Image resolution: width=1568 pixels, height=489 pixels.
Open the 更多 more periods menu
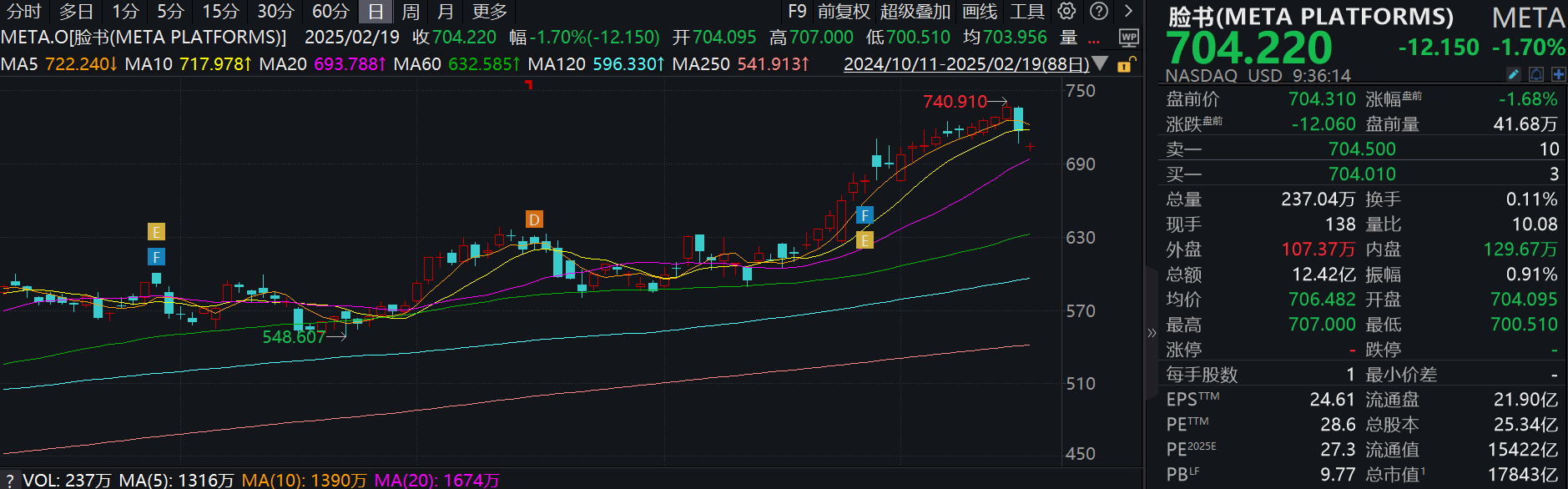[x=489, y=12]
